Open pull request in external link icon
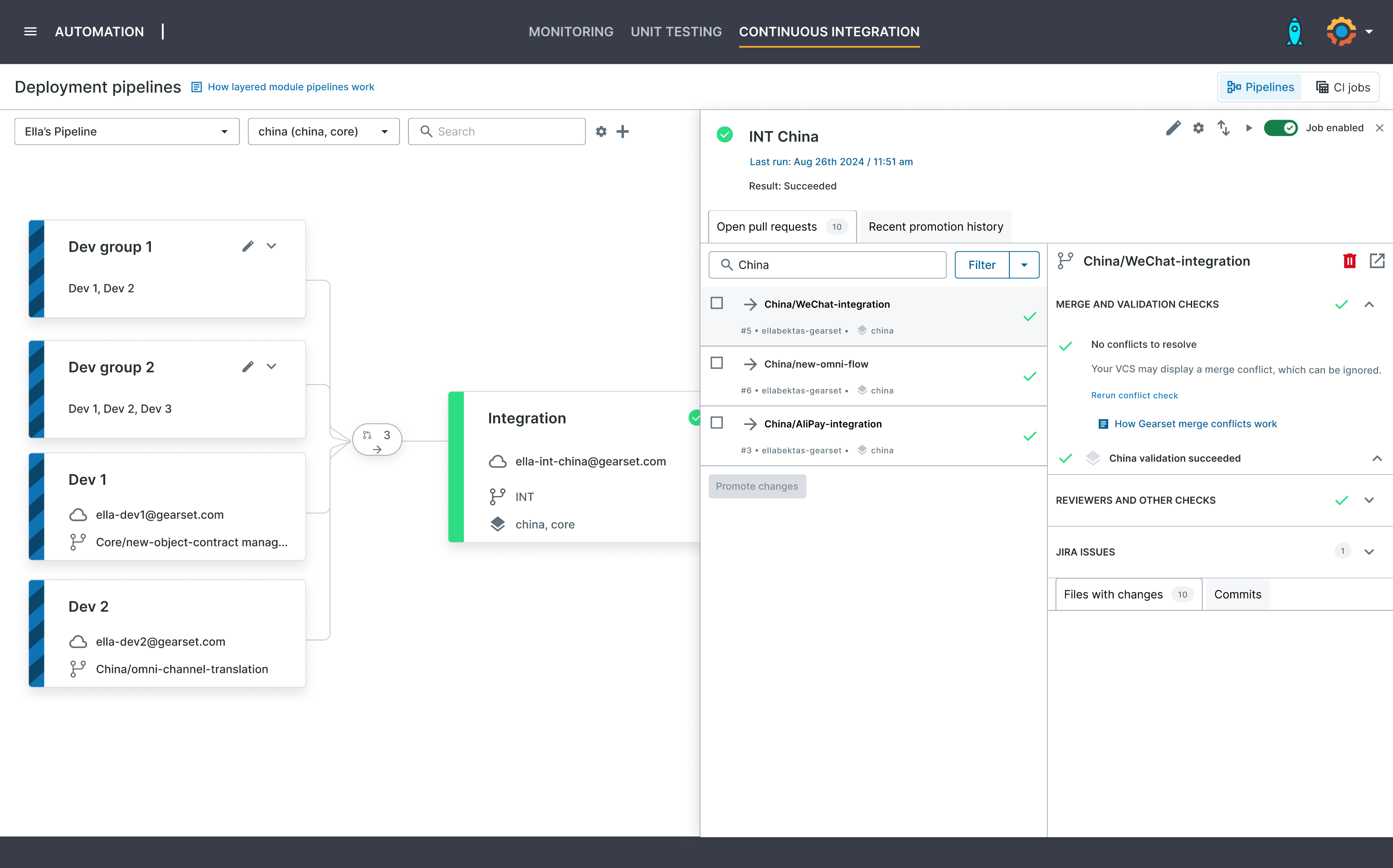1393x868 pixels. (x=1377, y=261)
